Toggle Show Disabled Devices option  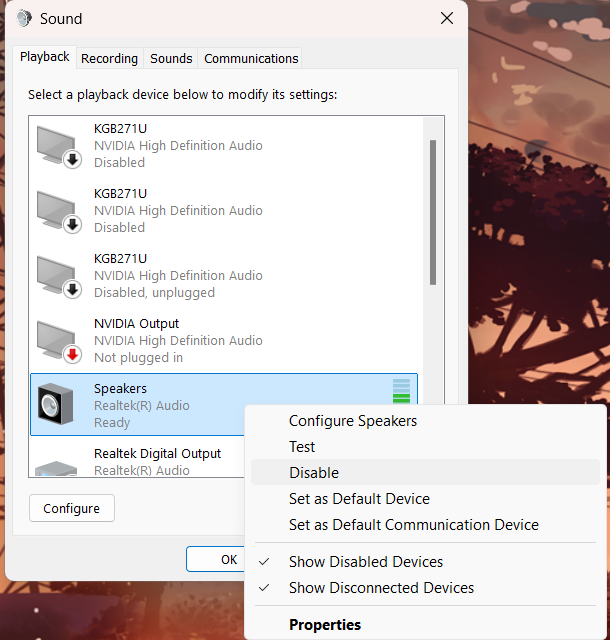[x=425, y=562]
